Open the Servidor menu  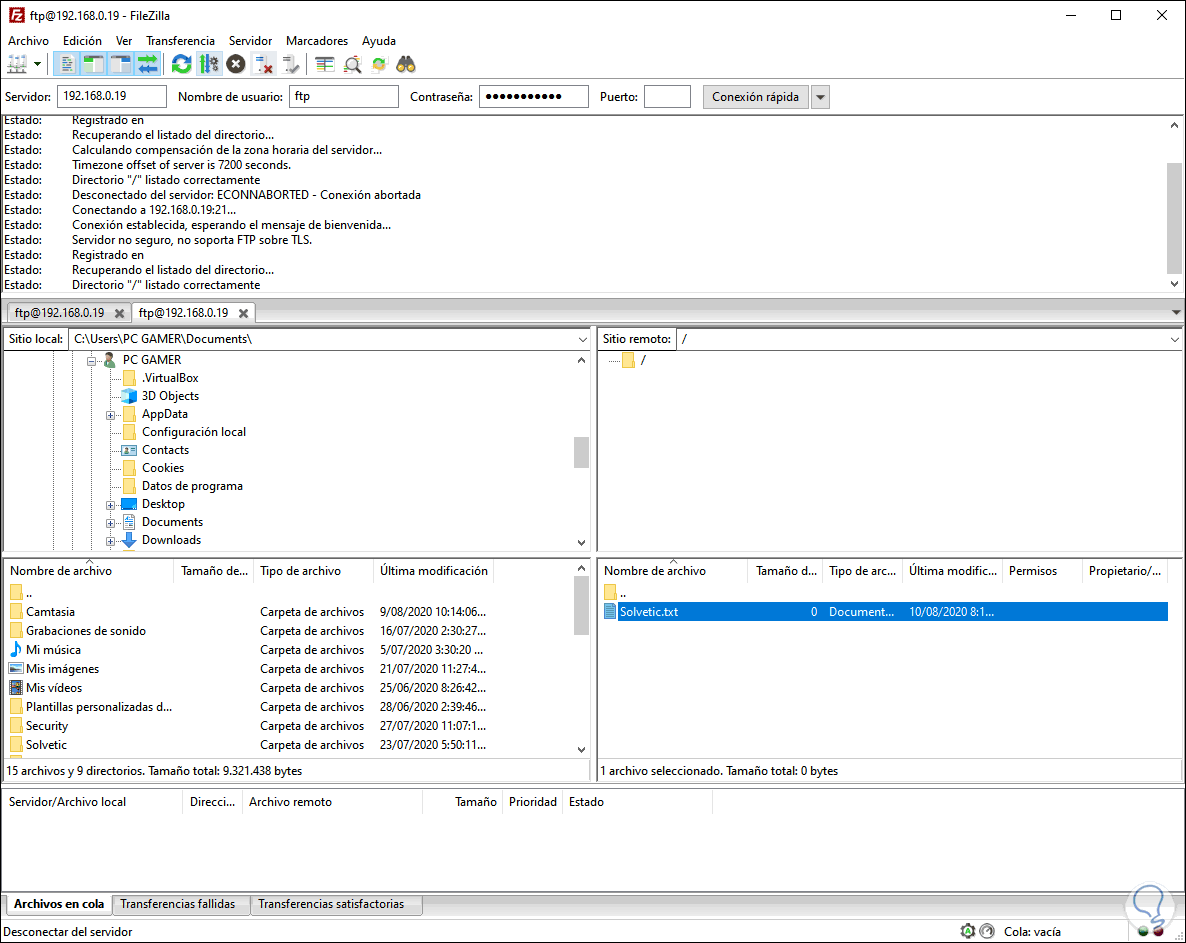[250, 41]
